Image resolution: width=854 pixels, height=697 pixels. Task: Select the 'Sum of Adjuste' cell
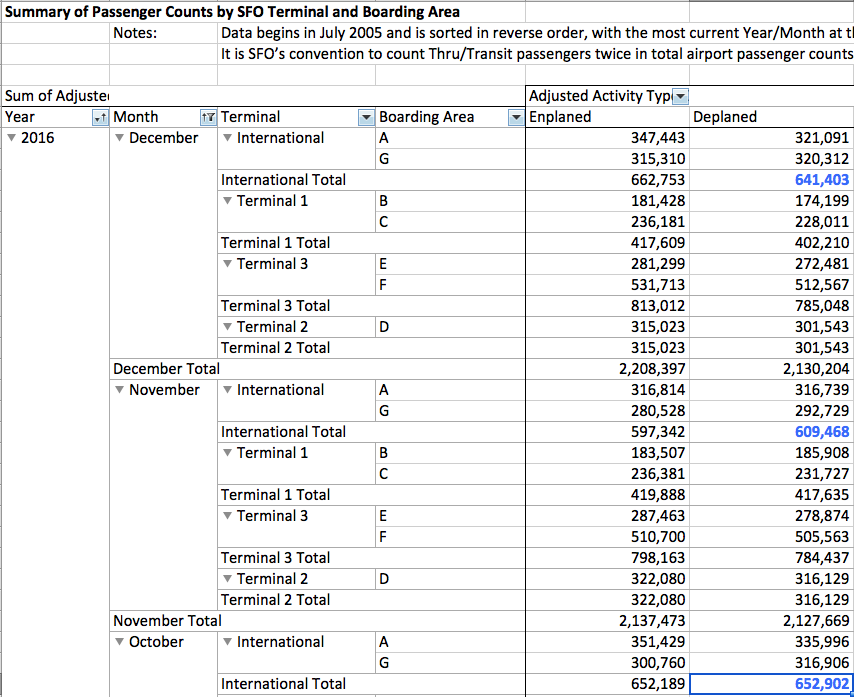coord(55,96)
